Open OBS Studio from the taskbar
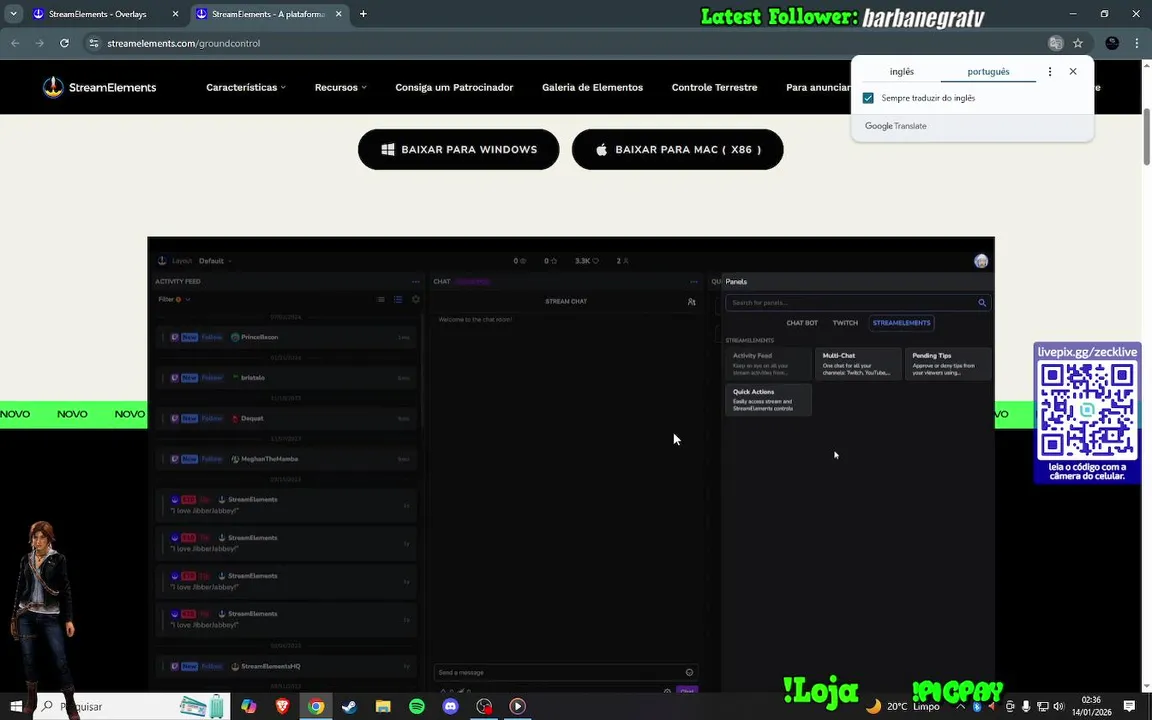The height and width of the screenshot is (720, 1152). click(484, 706)
